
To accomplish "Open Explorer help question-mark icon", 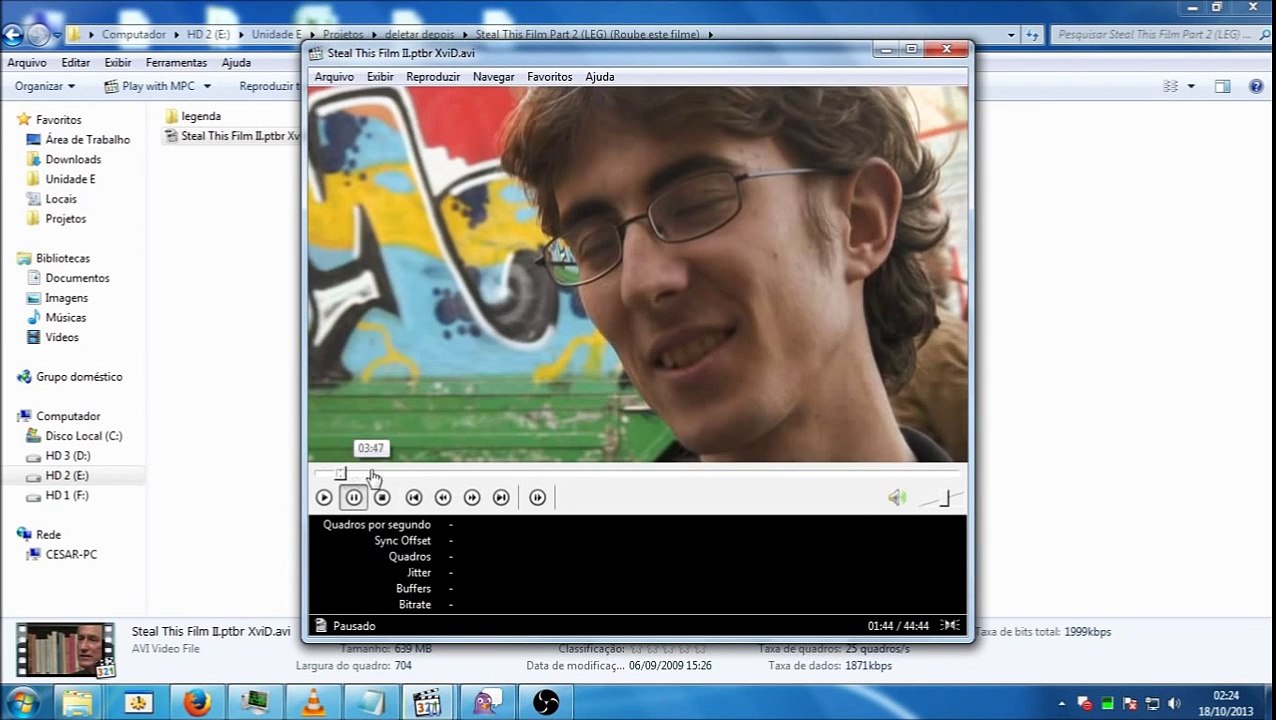I will point(1256,87).
